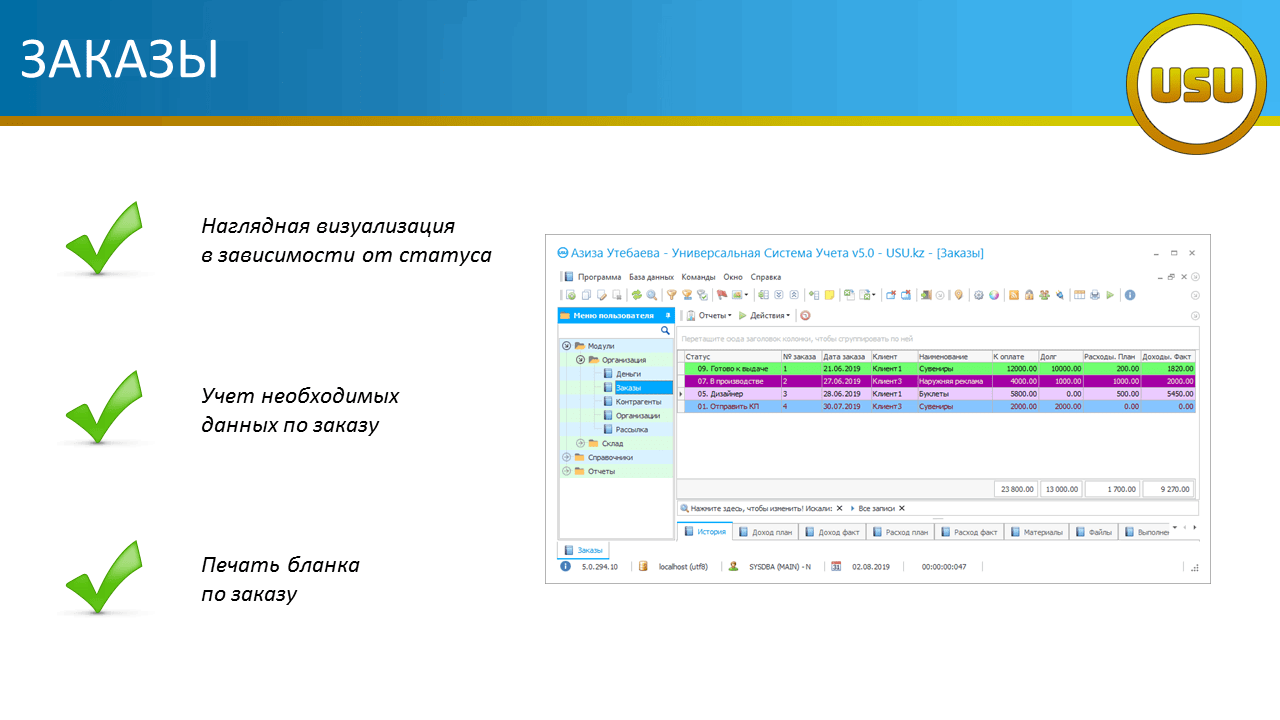Open the tab list dropdown arrow after Выполнен
Screen dimensions: 1280x720
[1175, 527]
